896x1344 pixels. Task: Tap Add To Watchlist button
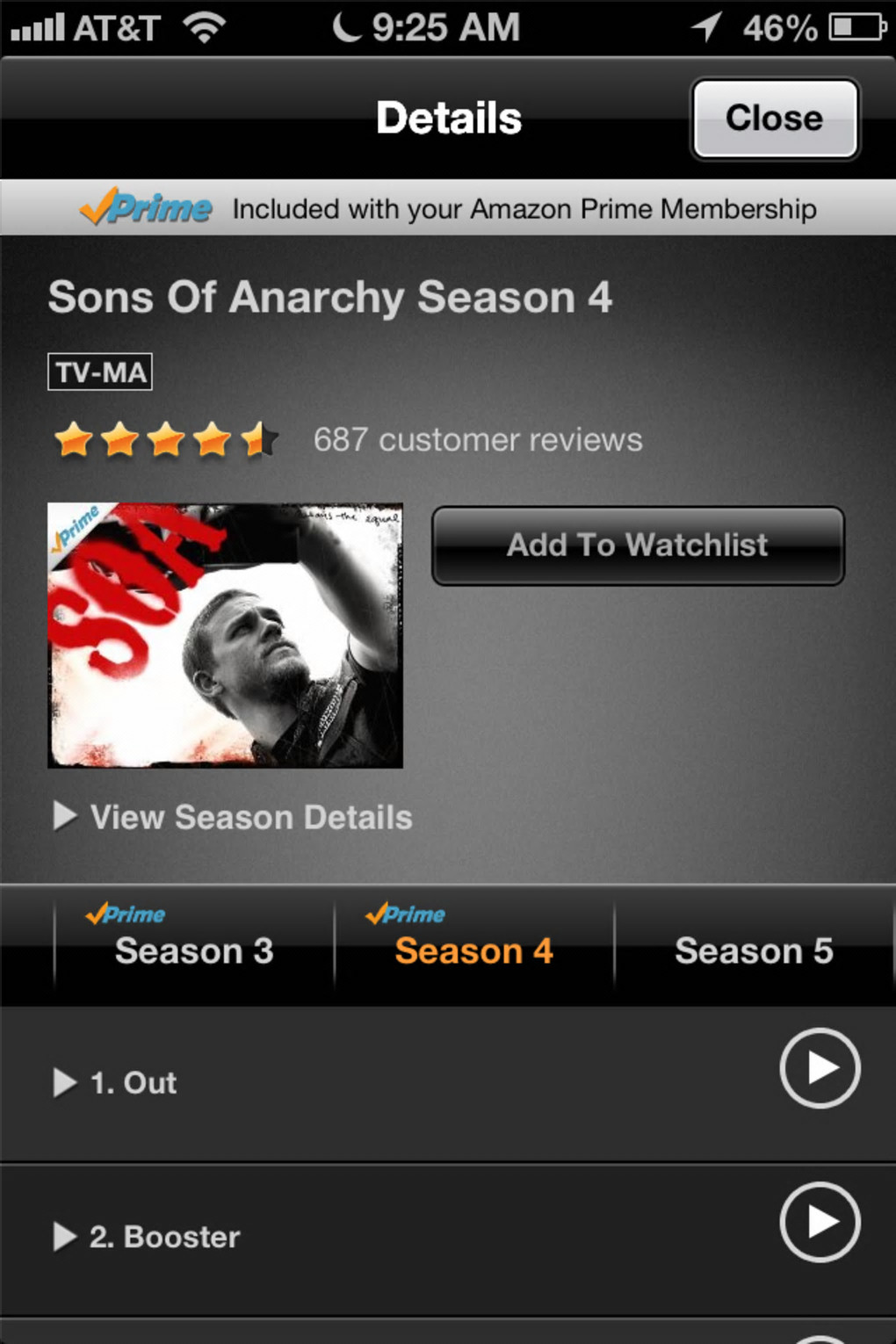tap(638, 546)
